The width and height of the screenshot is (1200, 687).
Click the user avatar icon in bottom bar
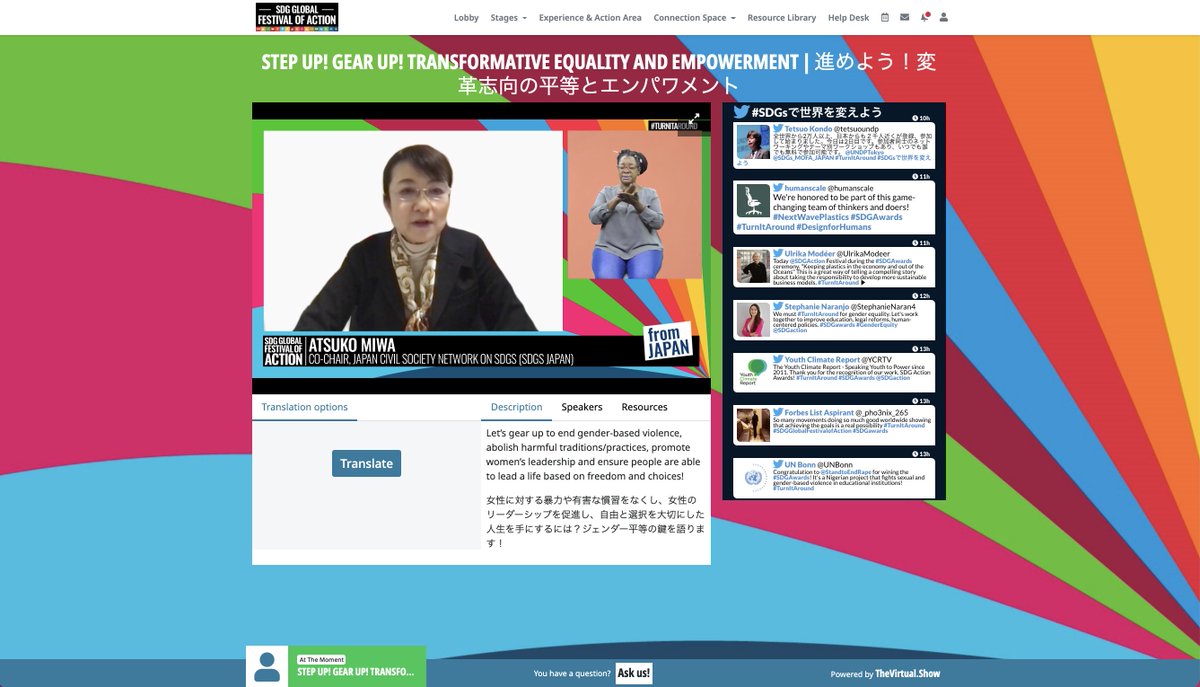[267, 667]
